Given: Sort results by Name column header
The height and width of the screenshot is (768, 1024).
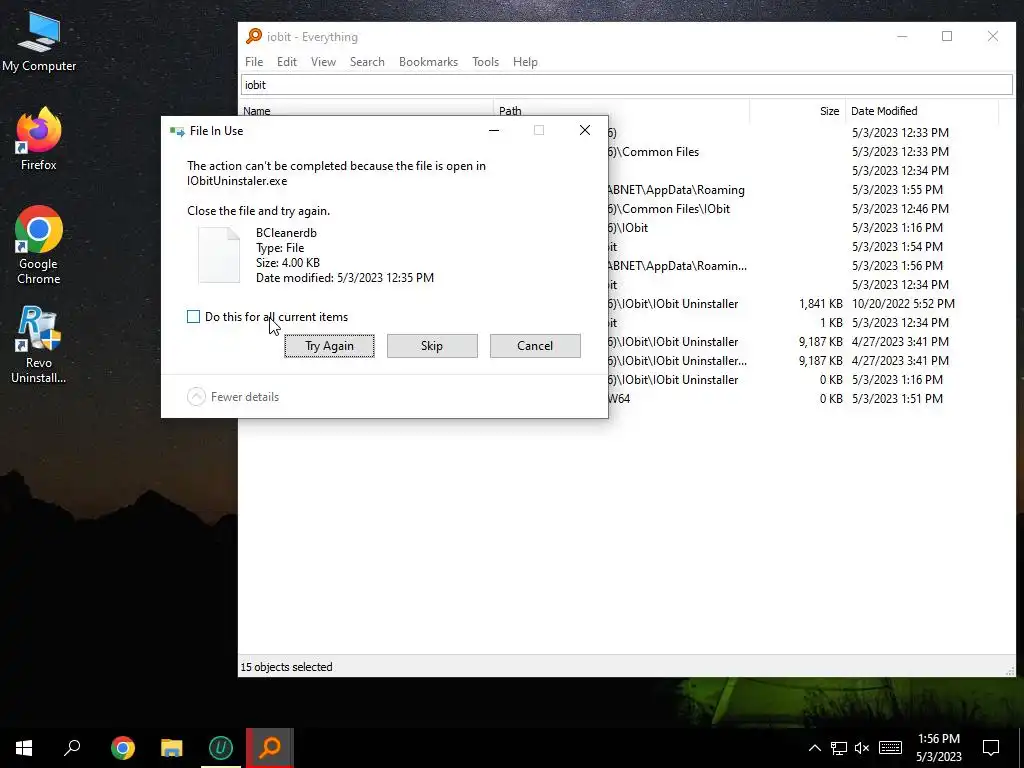Looking at the screenshot, I should (366, 110).
